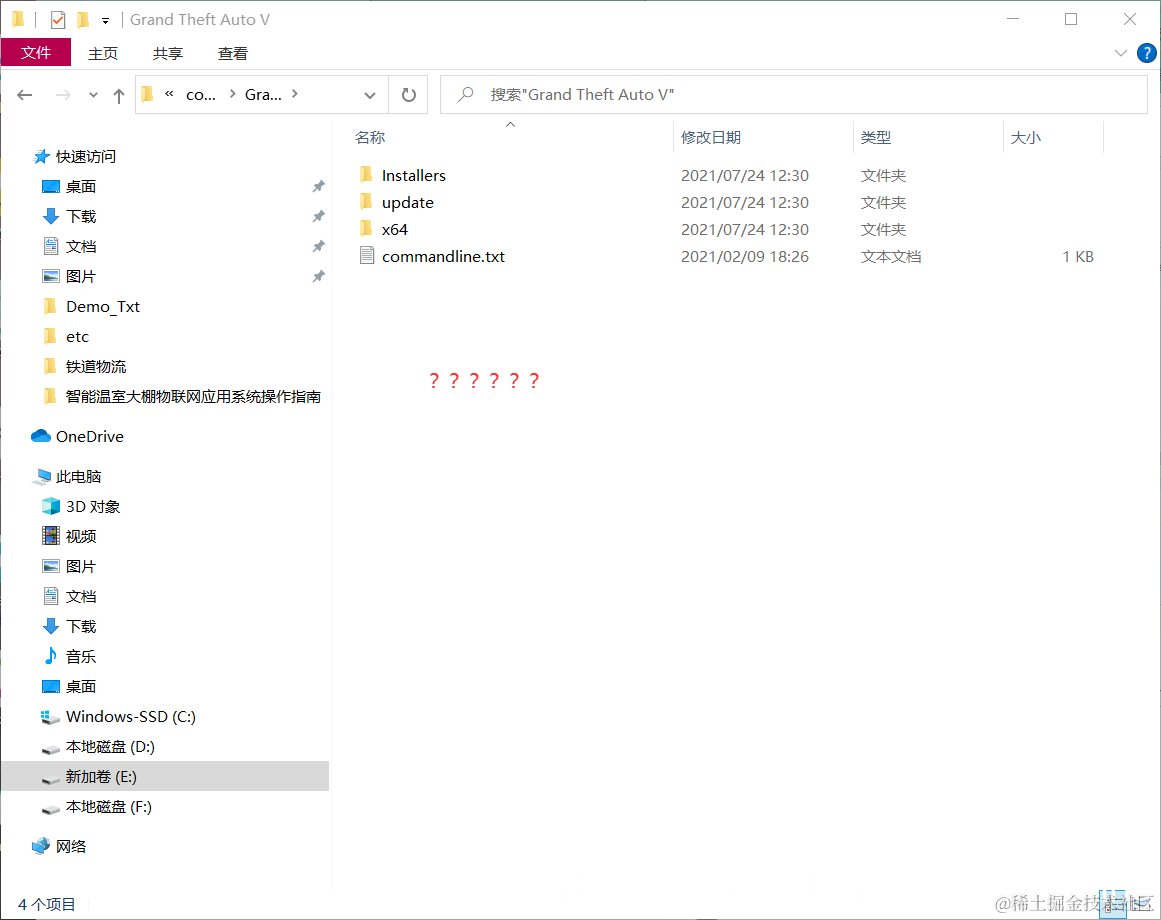
Task: Expand the ribbon with the chevron
Action: pyautogui.click(x=1120, y=53)
